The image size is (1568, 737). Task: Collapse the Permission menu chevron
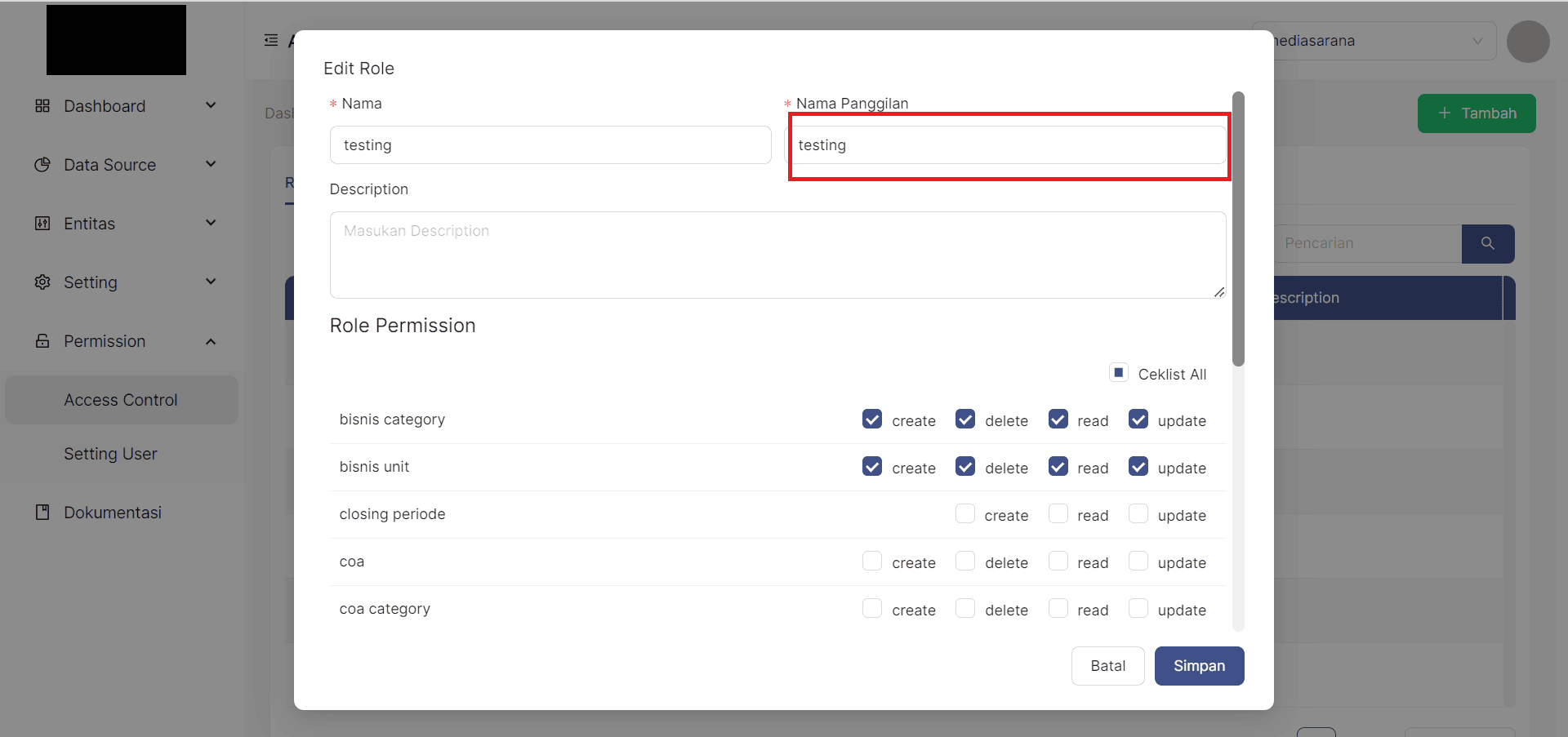click(211, 341)
